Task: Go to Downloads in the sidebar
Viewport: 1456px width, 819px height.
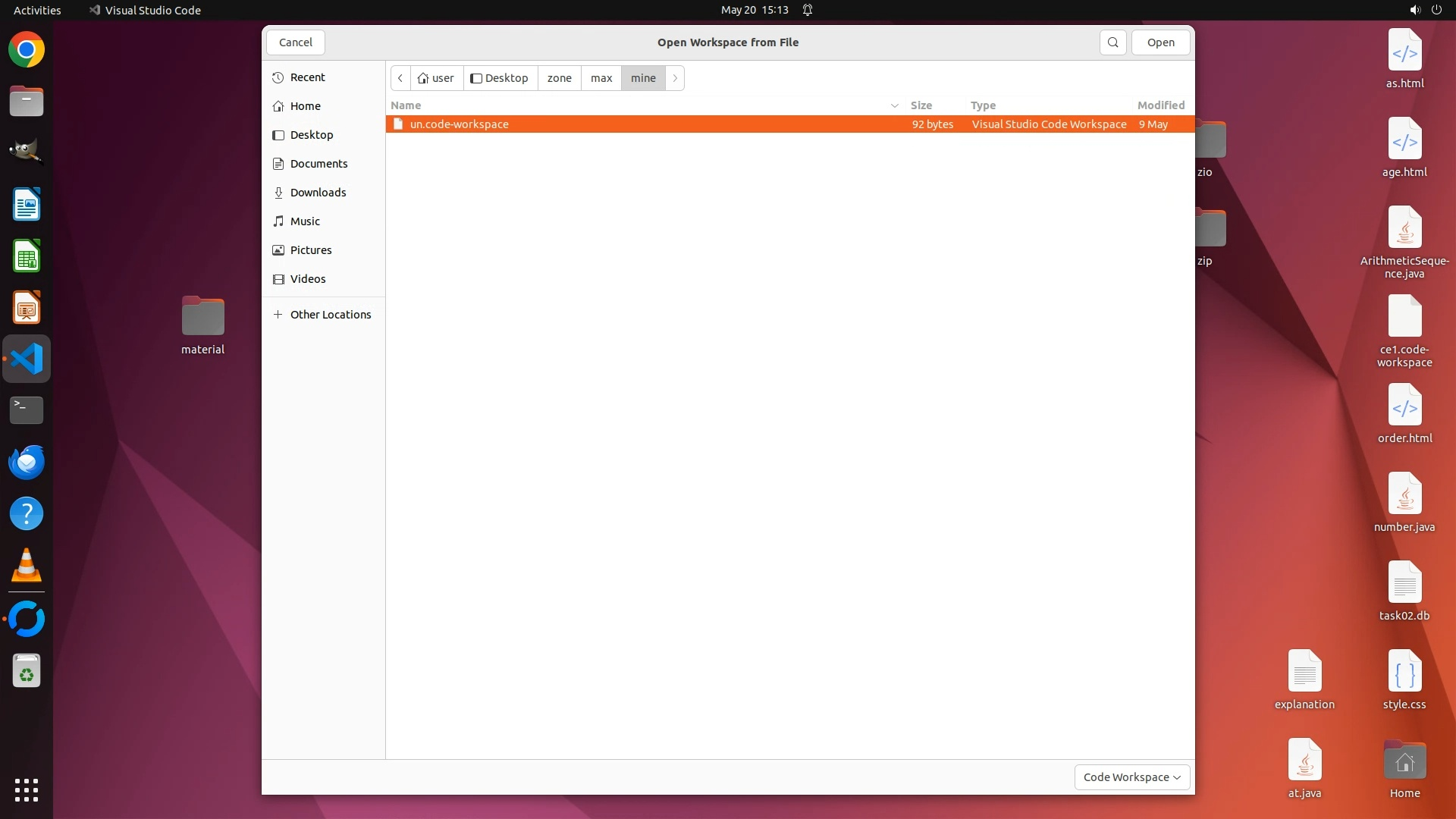Action: [x=318, y=193]
